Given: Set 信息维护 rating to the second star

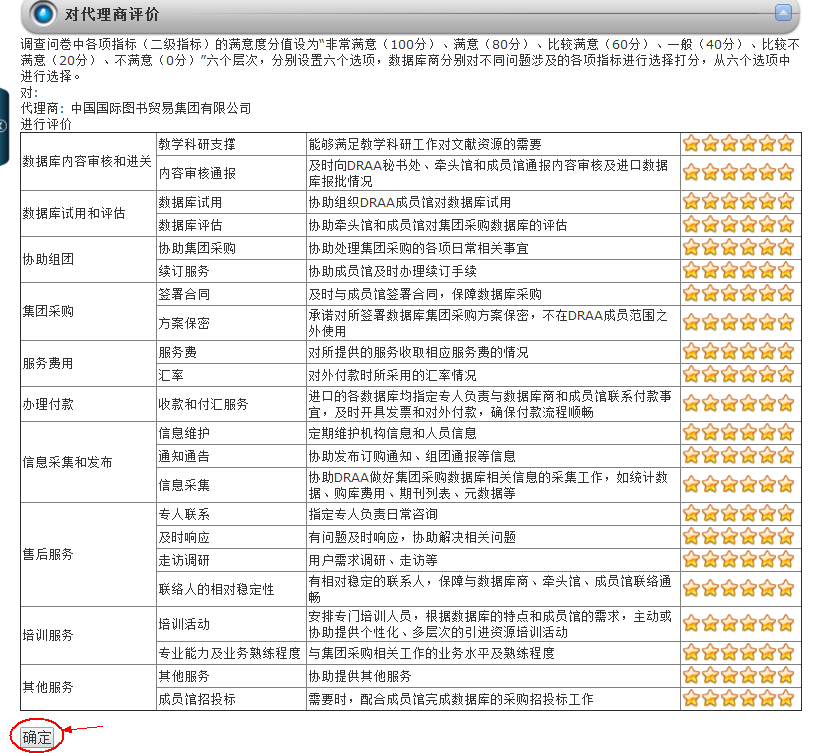Looking at the screenshot, I should coord(710,433).
